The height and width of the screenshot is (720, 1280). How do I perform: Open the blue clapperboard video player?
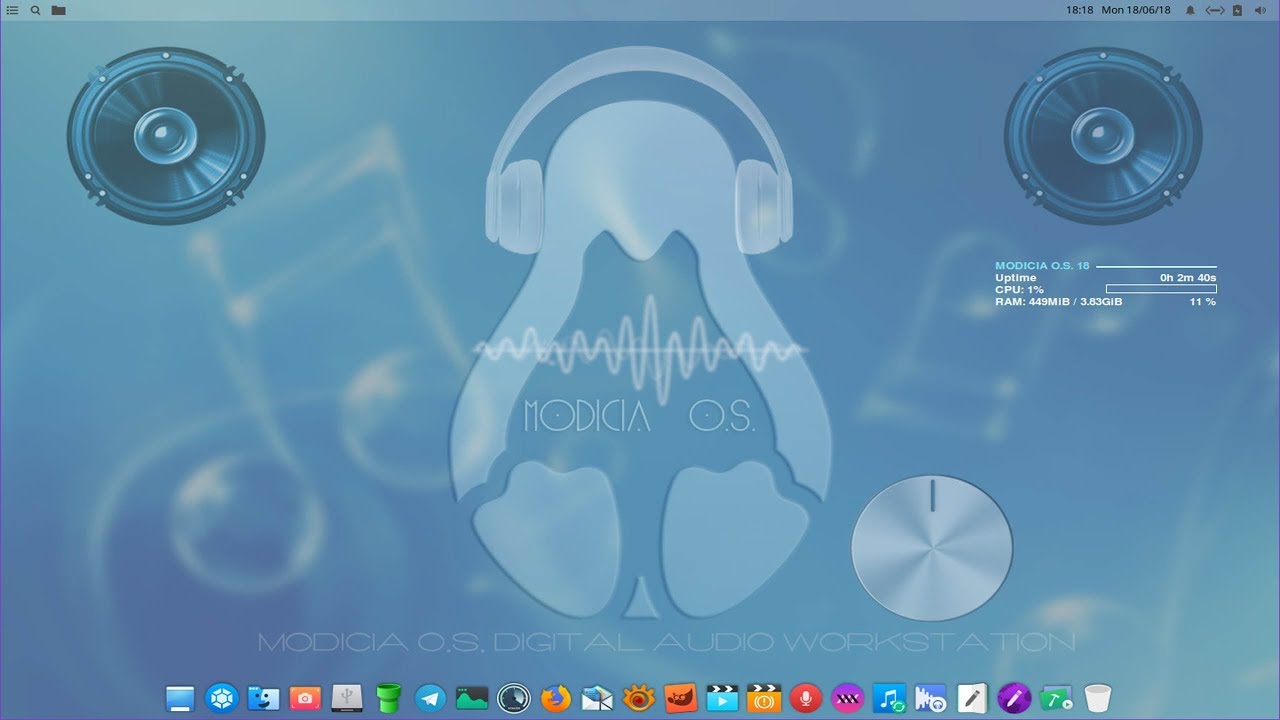(x=722, y=698)
